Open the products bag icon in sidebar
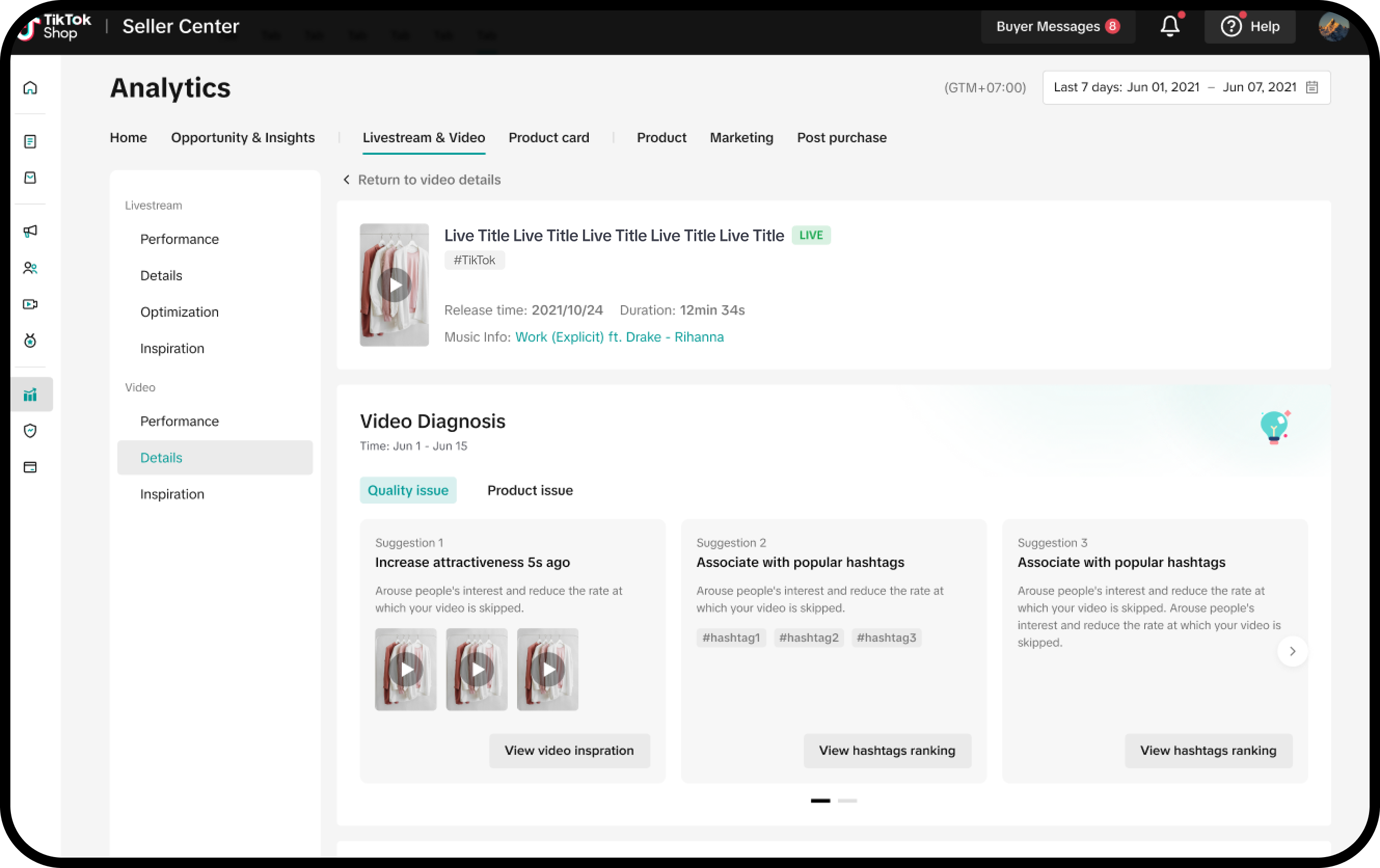 (x=31, y=178)
